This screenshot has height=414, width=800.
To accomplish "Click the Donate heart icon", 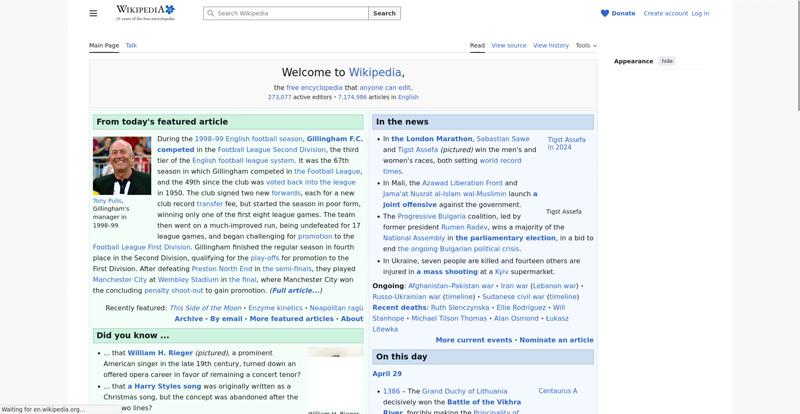I will coord(605,13).
